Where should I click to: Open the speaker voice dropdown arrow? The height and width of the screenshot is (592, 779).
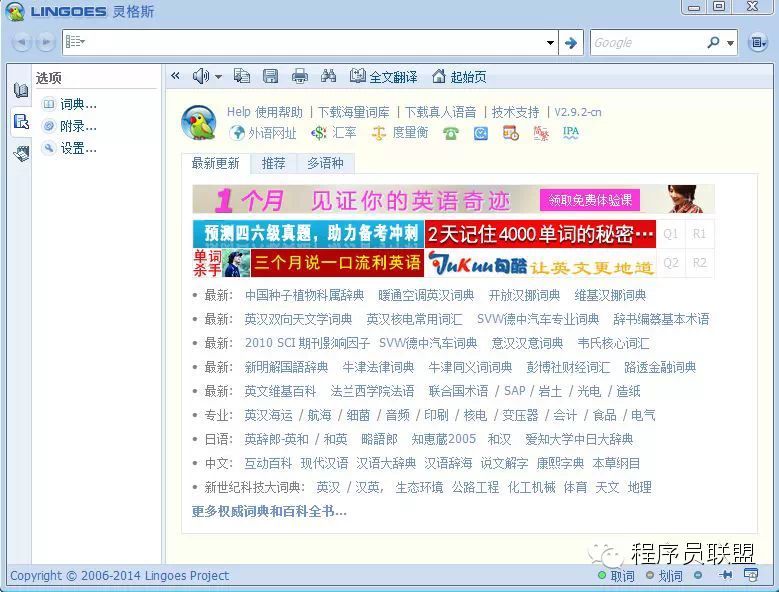click(x=218, y=76)
